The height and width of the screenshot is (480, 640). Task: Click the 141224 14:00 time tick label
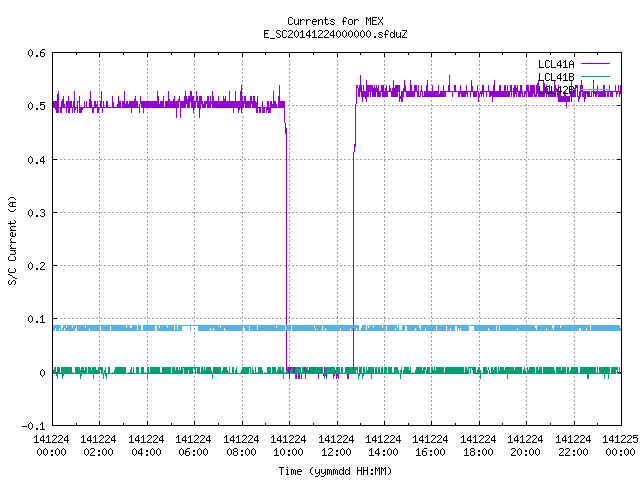(383, 445)
